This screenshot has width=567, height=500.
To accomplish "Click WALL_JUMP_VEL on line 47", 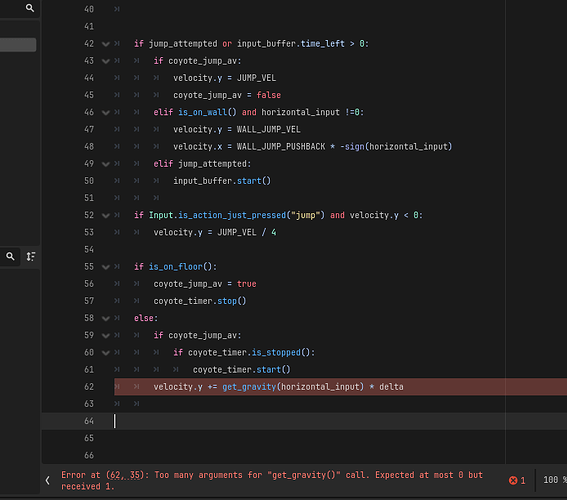I will [x=269, y=129].
